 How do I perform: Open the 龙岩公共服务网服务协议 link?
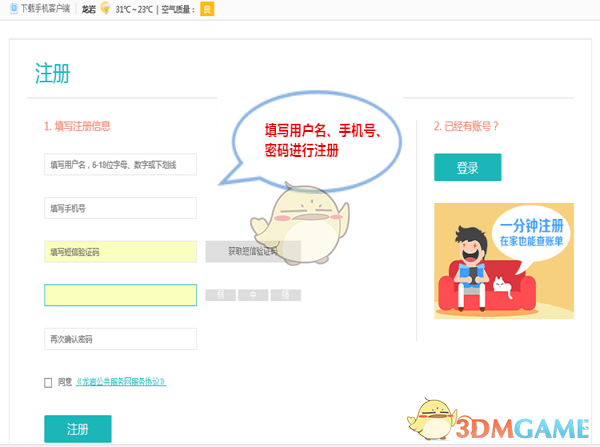pos(121,382)
